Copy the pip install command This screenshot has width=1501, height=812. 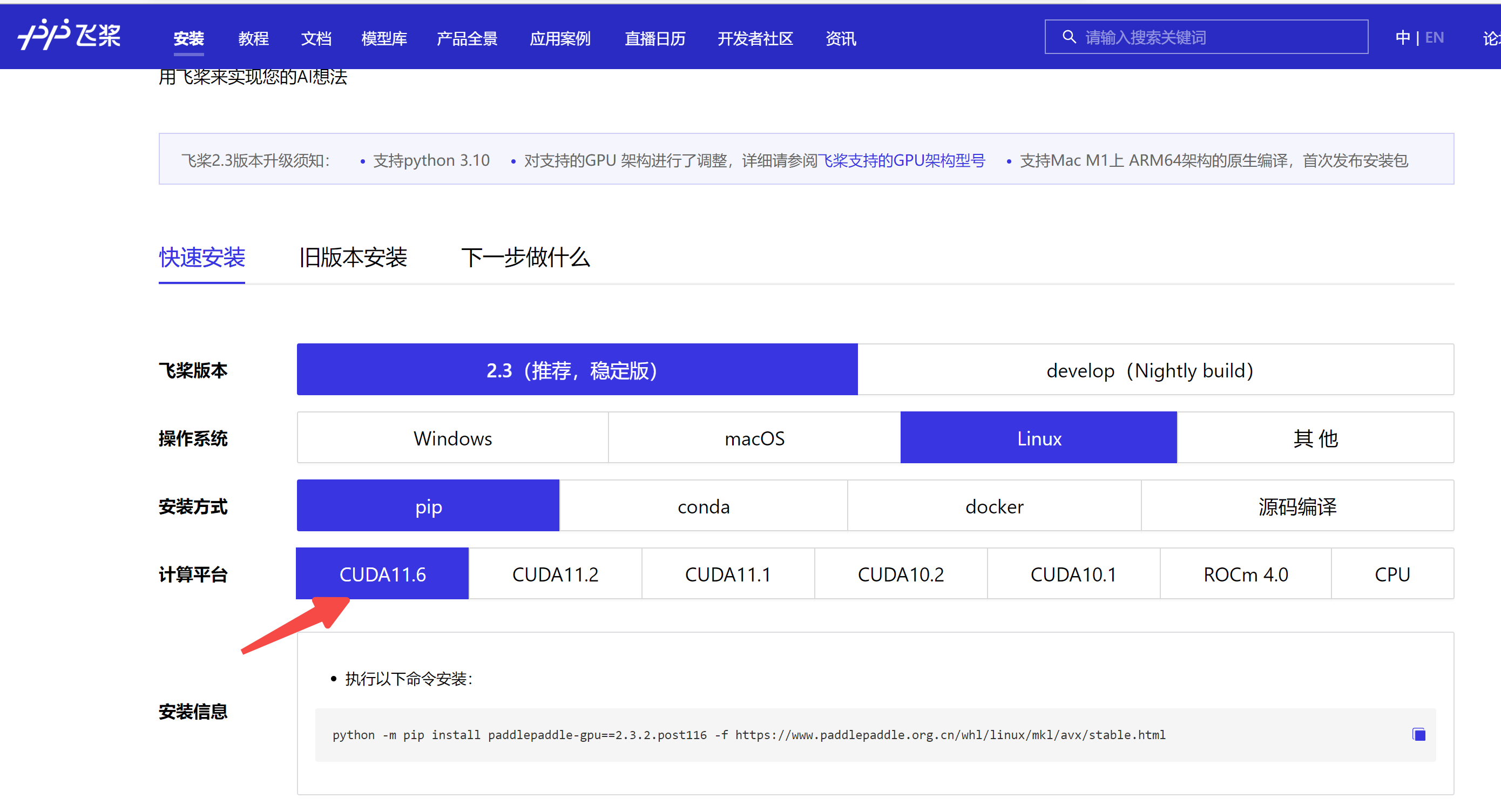[1419, 735]
